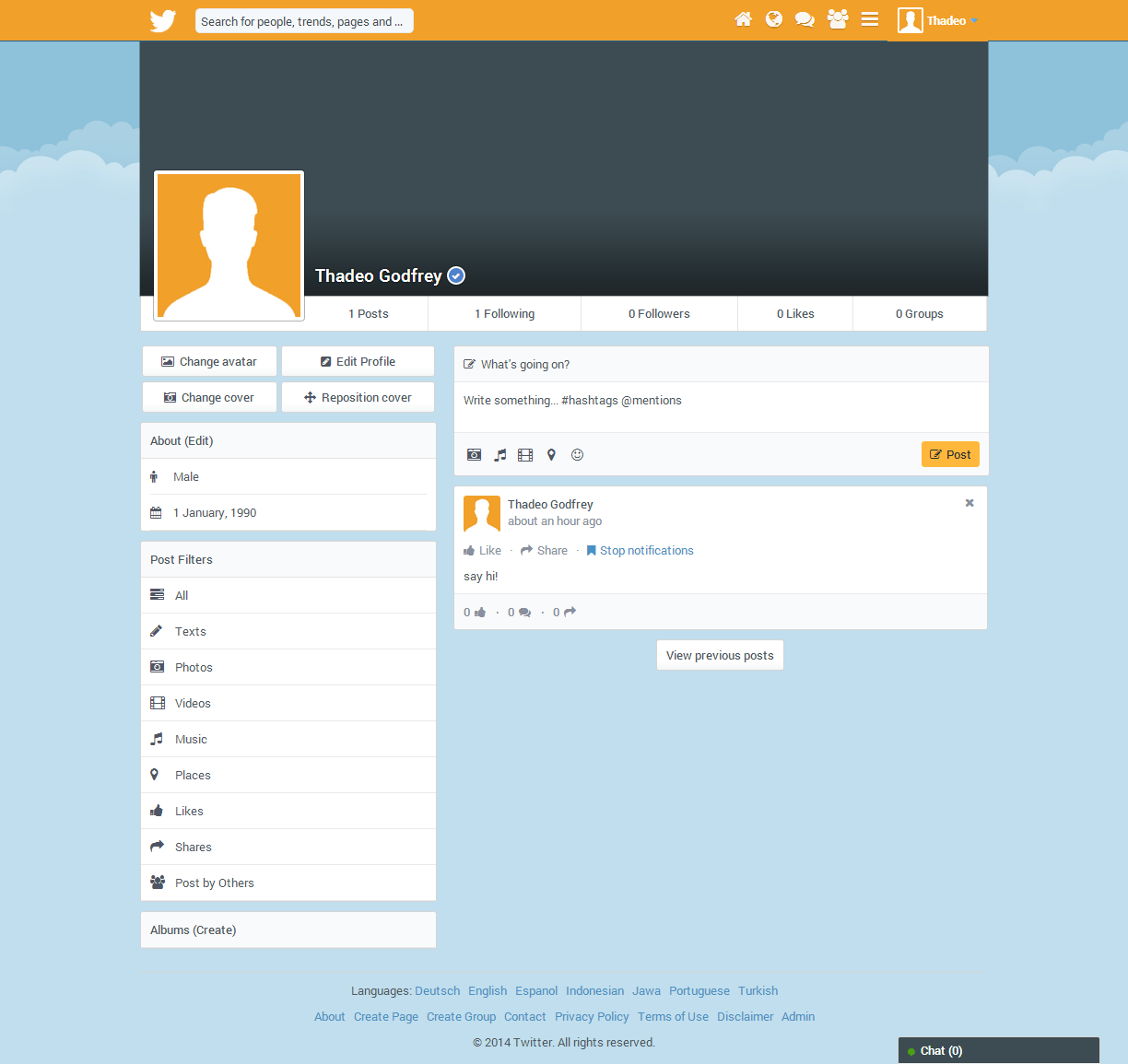The height and width of the screenshot is (1064, 1128).
Task: Open the globe notifications icon
Action: click(774, 19)
